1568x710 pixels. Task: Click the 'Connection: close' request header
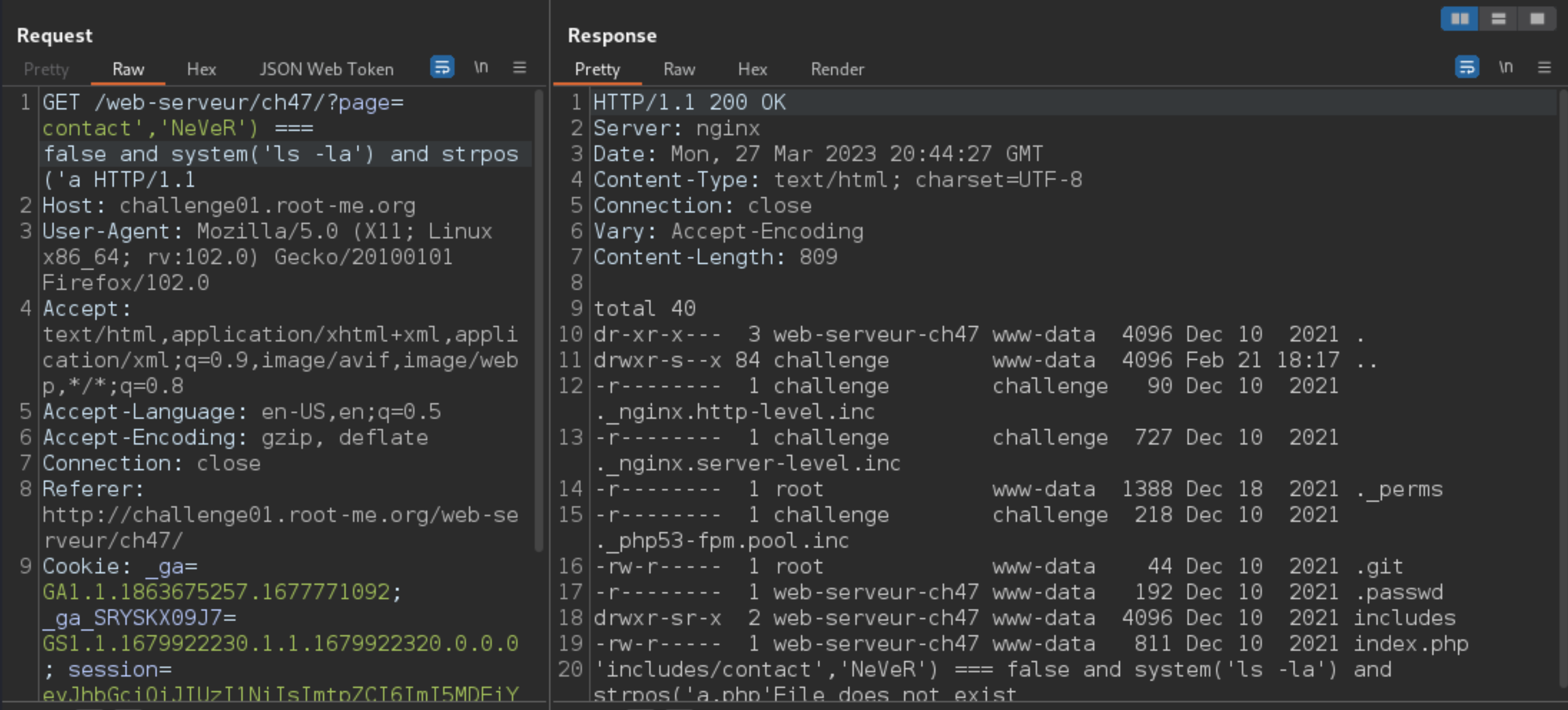click(x=152, y=463)
